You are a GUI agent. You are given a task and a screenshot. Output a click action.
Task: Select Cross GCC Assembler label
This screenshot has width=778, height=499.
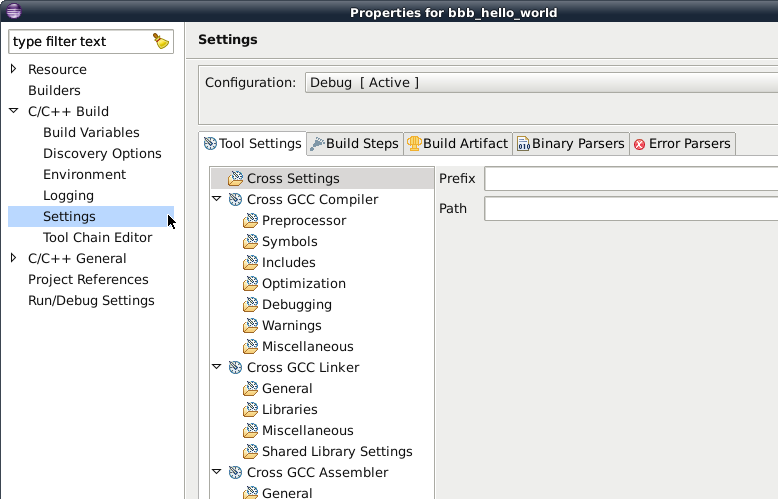click(x=318, y=472)
